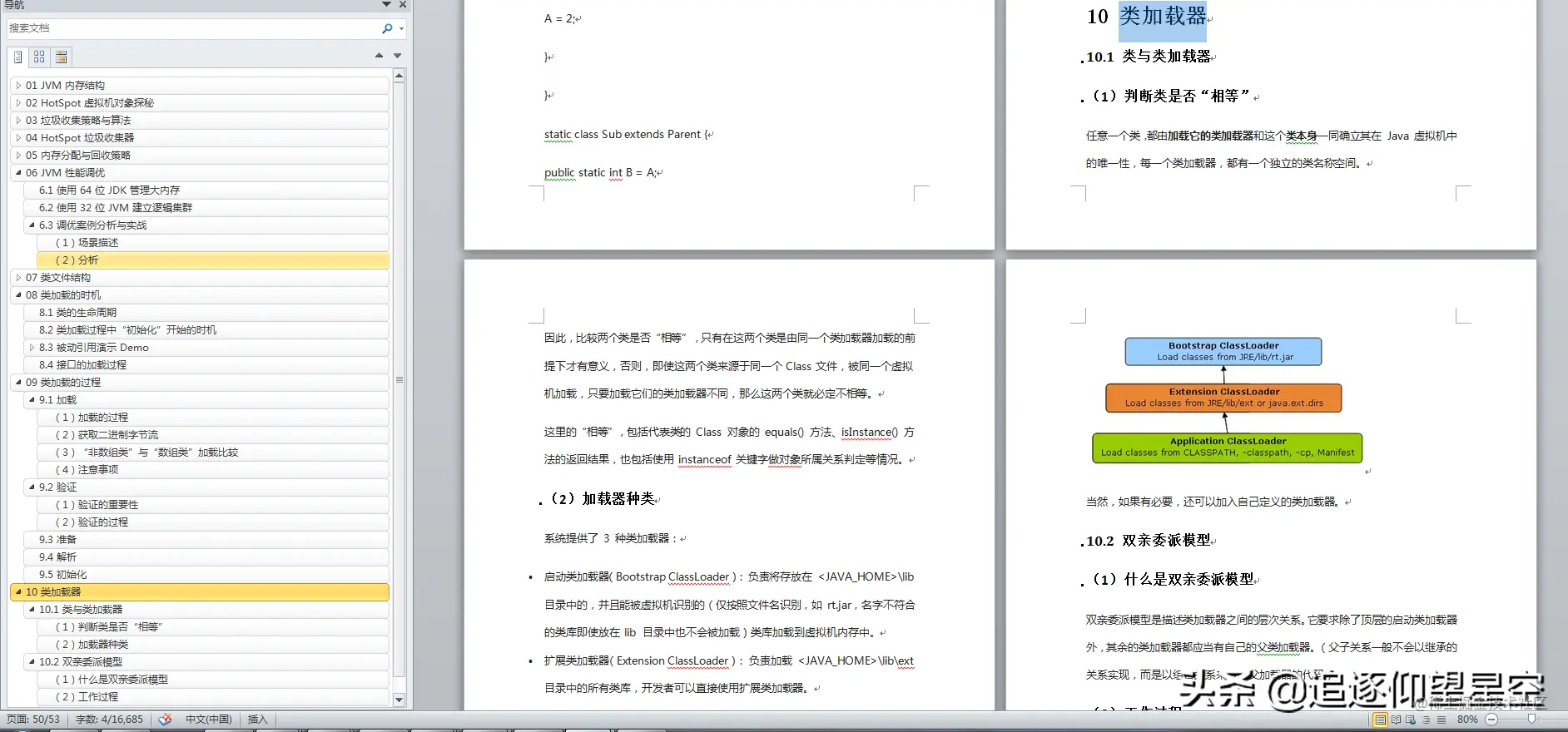The height and width of the screenshot is (732, 1568).
Task: Click the 字数: 4/16,685 word count
Action: (109, 720)
